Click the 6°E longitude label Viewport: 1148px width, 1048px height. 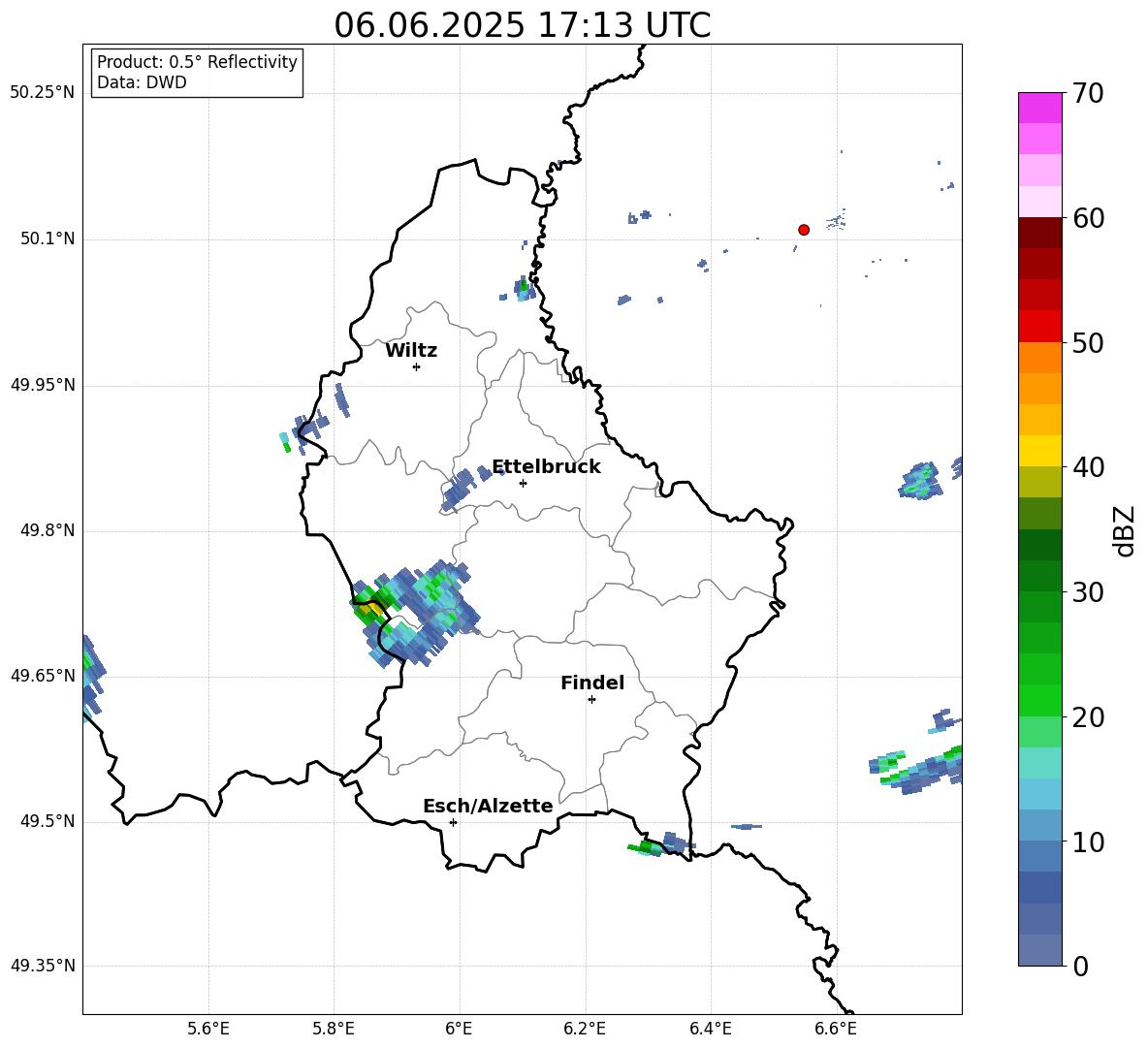tap(459, 1029)
